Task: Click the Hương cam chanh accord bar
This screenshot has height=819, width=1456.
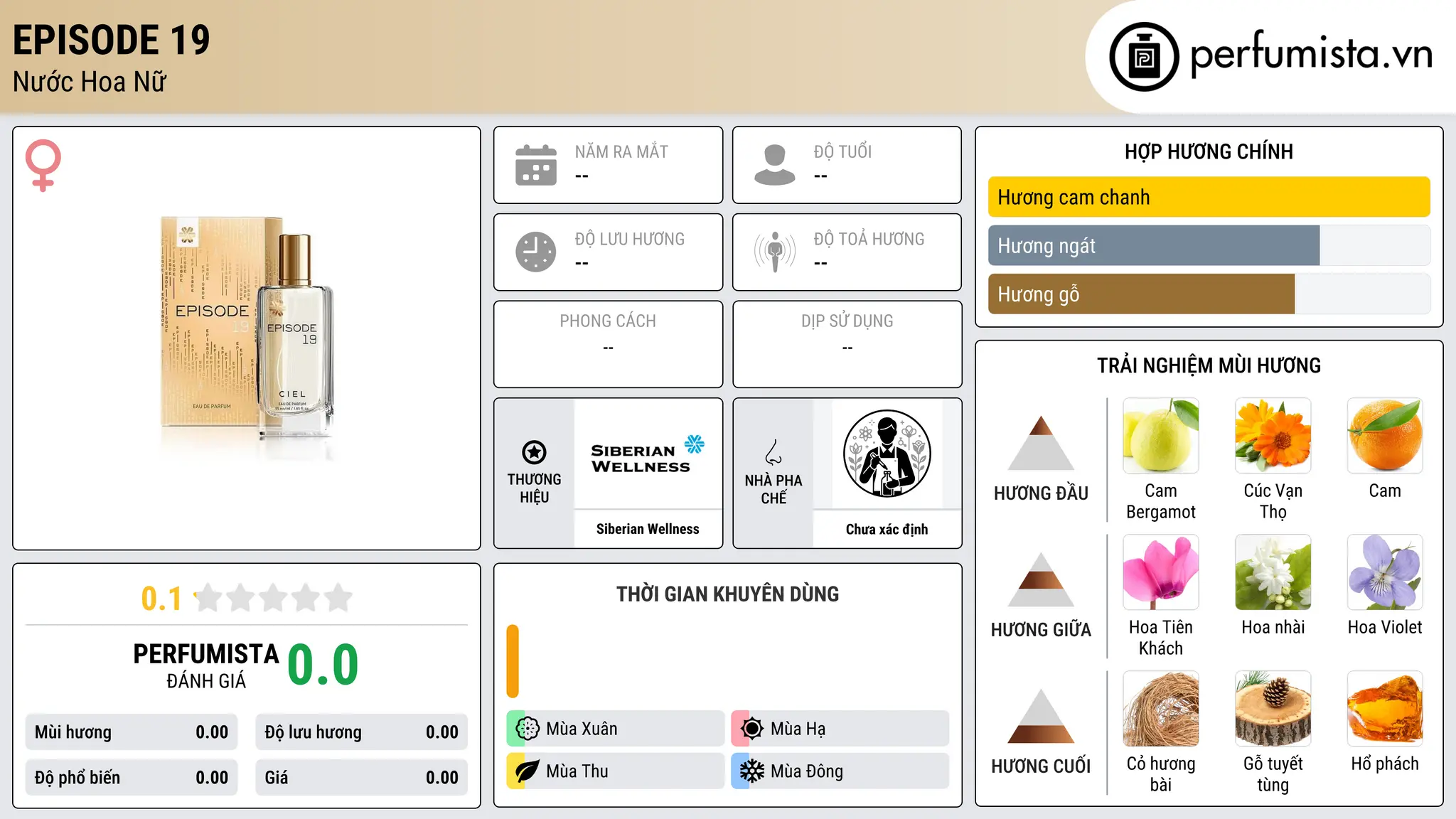Action: click(x=1209, y=197)
